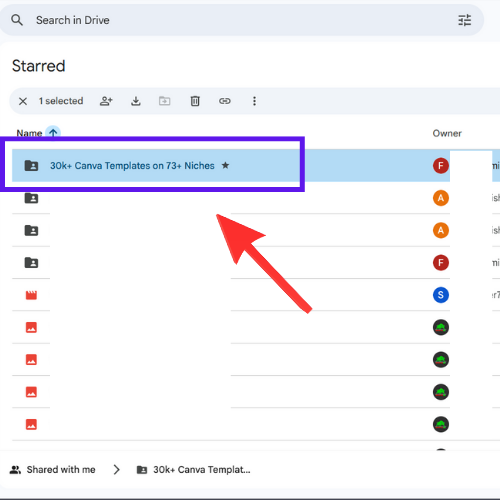The height and width of the screenshot is (500, 500).
Task: Download the selected folder
Action: pyautogui.click(x=136, y=101)
